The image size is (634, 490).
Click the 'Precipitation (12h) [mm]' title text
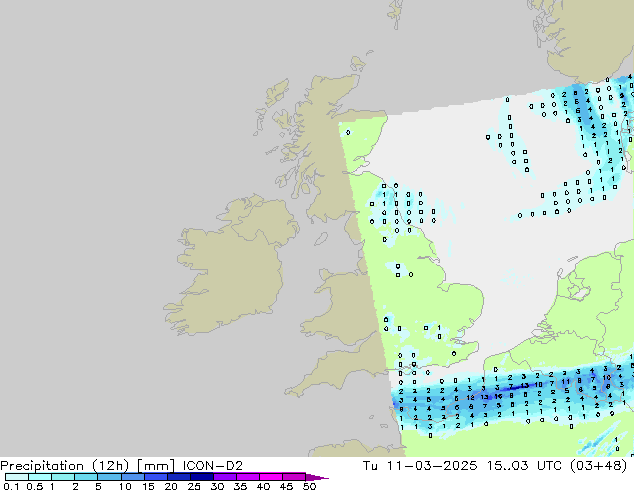coord(87,465)
